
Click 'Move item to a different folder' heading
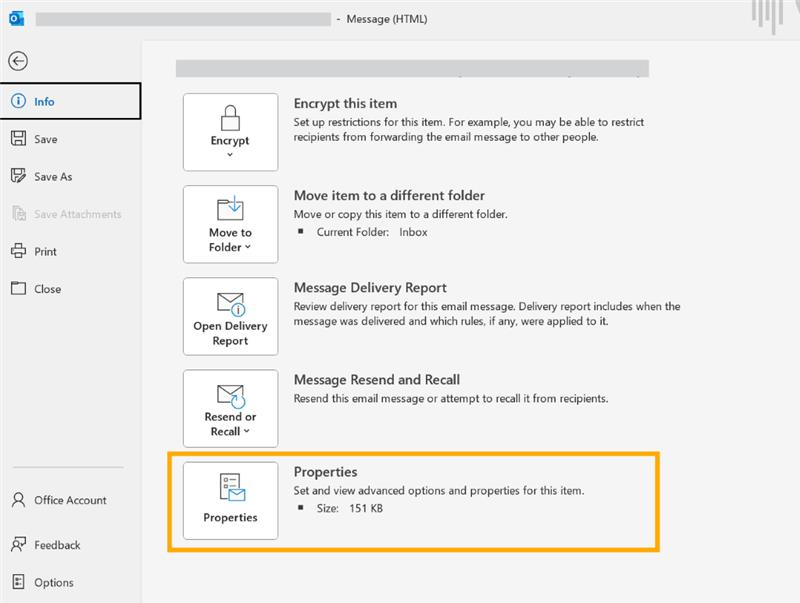(389, 195)
